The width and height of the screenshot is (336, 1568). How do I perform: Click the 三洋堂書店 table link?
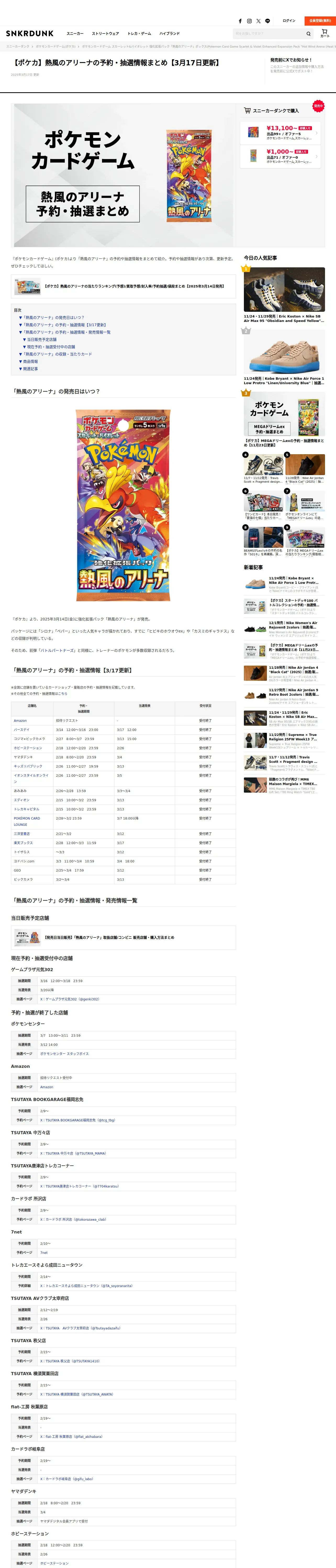(21, 834)
